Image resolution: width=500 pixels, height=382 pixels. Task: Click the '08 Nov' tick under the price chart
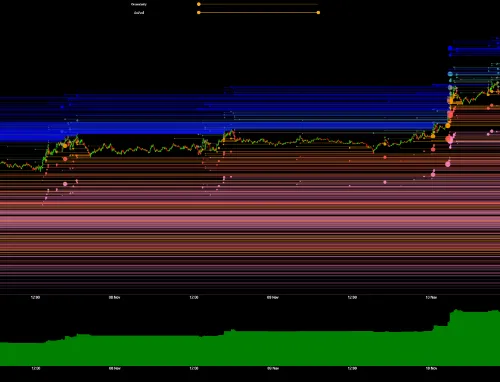[x=114, y=297]
